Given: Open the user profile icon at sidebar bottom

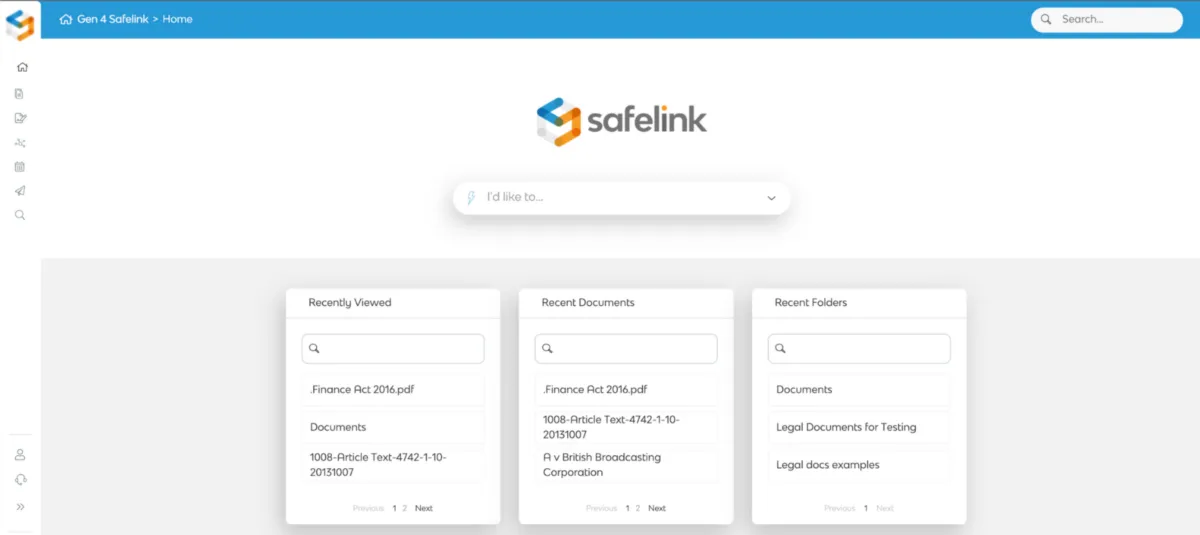Looking at the screenshot, I should (x=20, y=455).
